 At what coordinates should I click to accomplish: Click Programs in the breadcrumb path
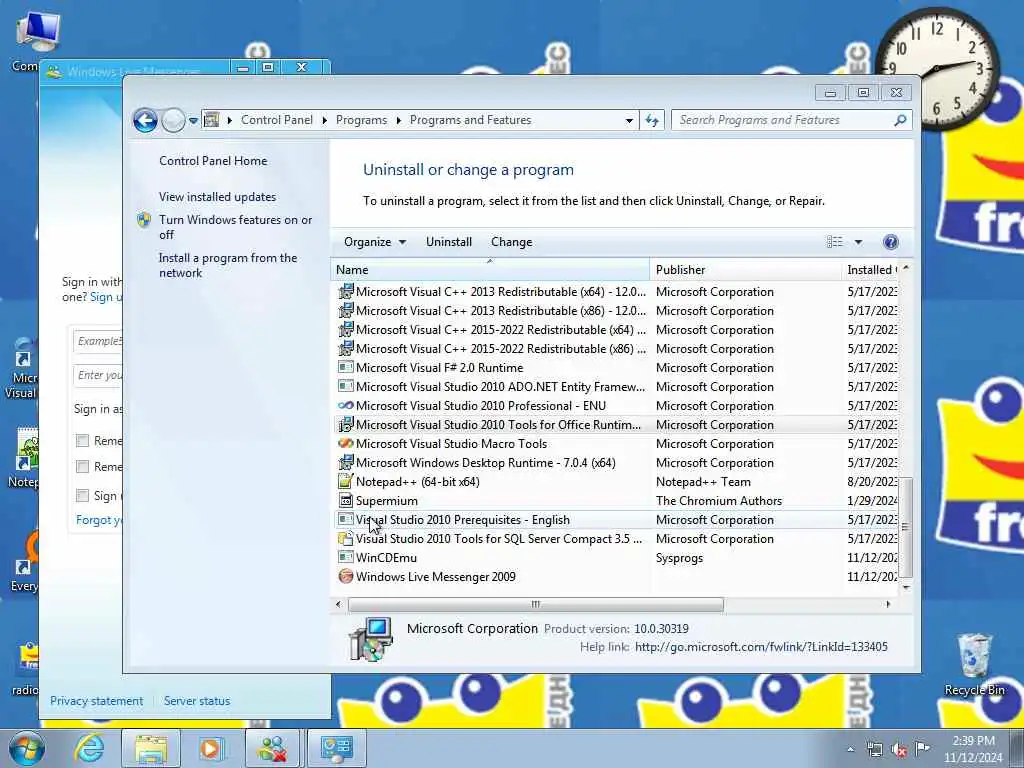coord(361,120)
